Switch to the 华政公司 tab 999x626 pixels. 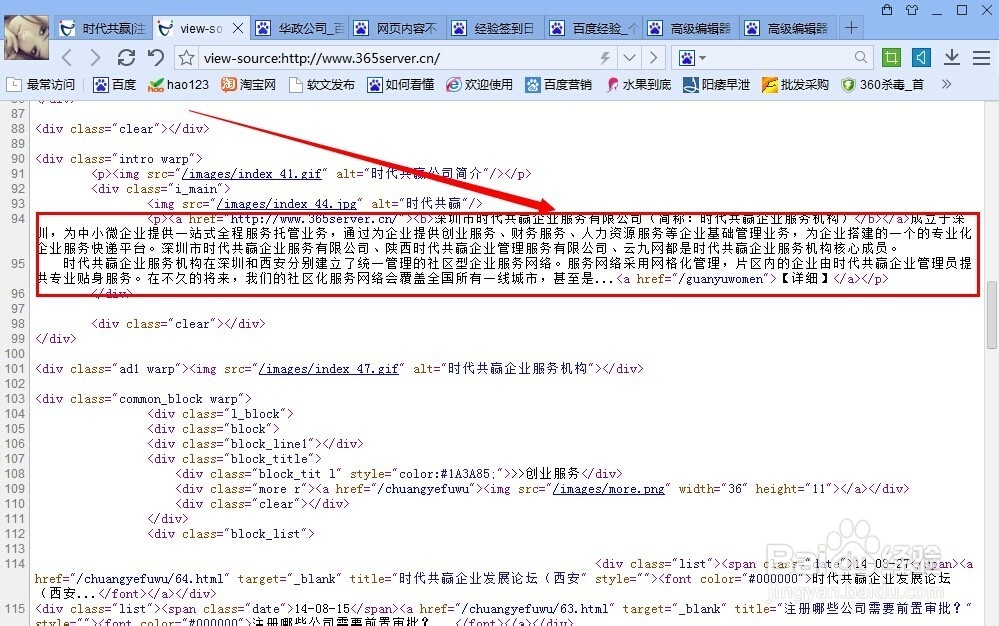pos(300,28)
